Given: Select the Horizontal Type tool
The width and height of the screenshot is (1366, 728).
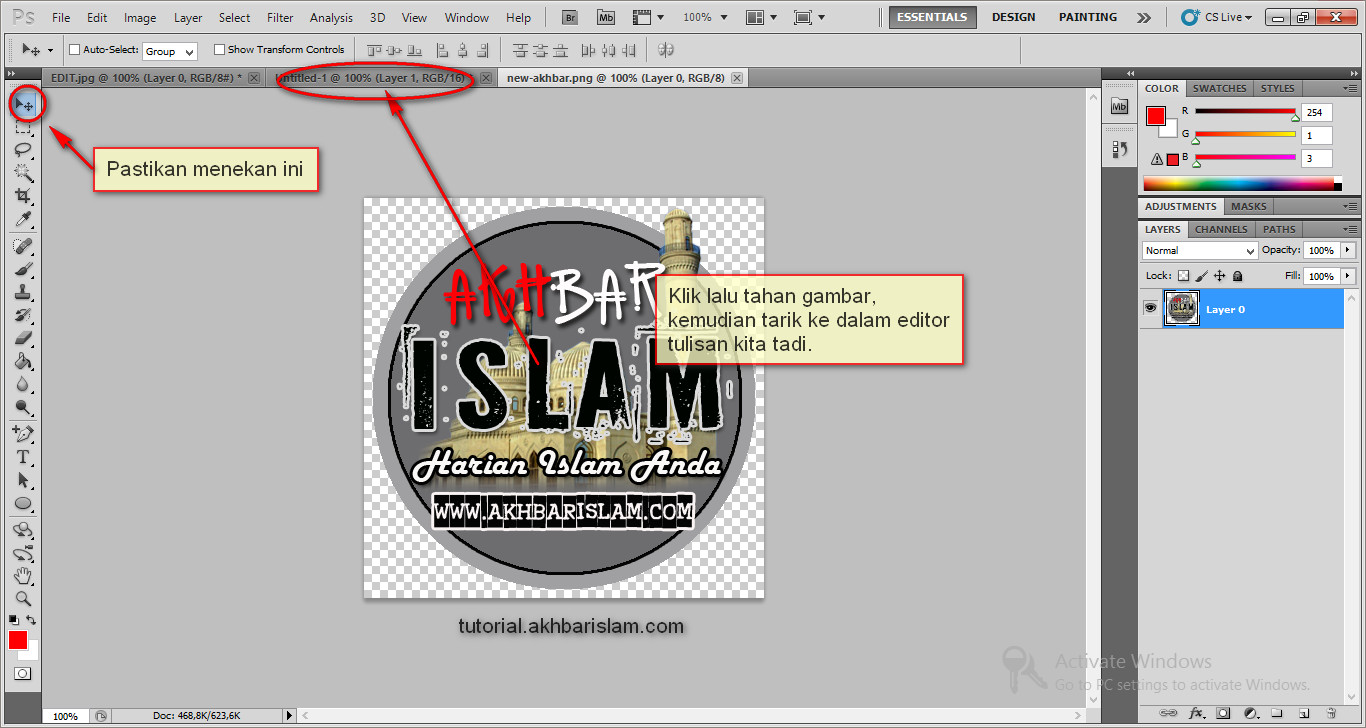Looking at the screenshot, I should (24, 457).
